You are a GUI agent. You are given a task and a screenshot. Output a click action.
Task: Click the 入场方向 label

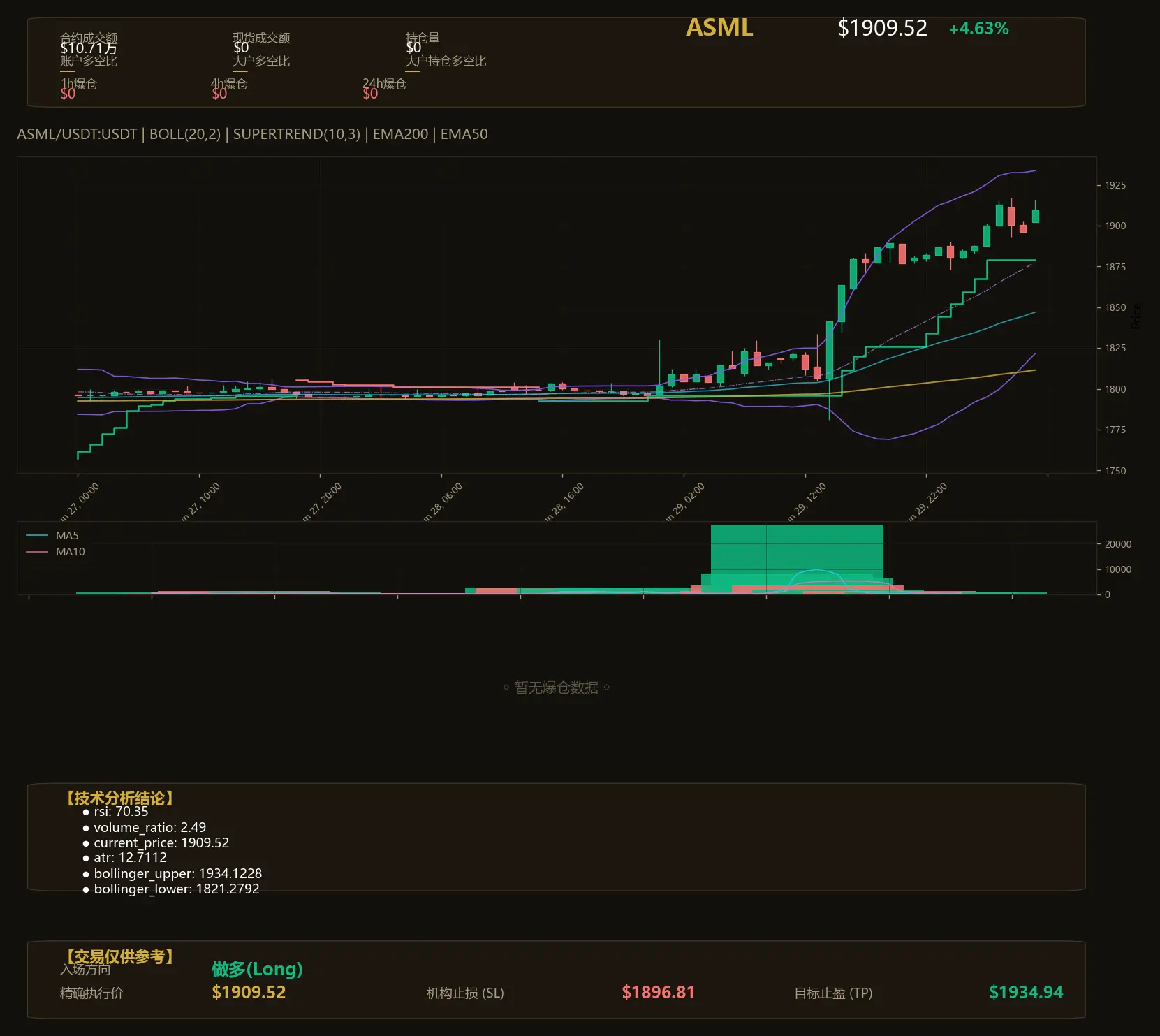85,970
